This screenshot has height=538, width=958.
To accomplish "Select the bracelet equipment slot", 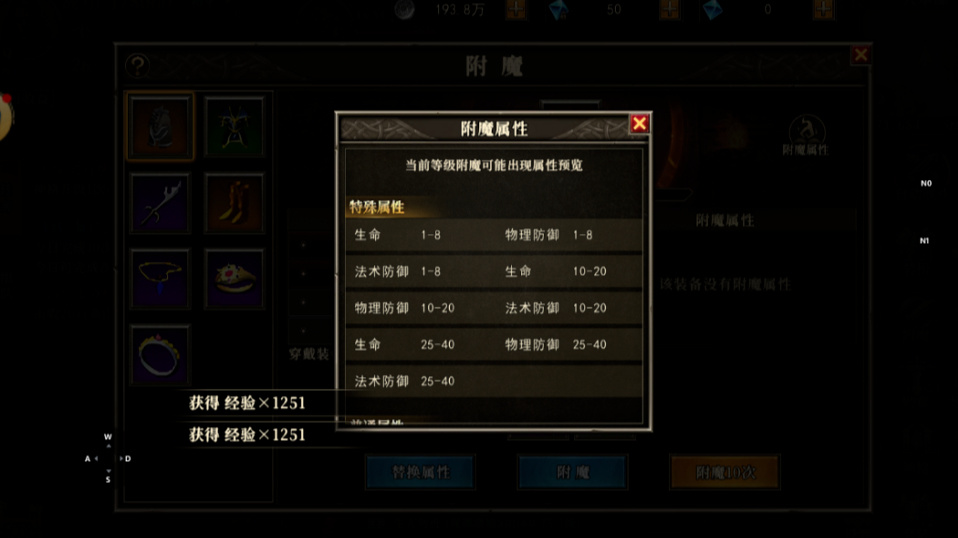I will [x=160, y=355].
